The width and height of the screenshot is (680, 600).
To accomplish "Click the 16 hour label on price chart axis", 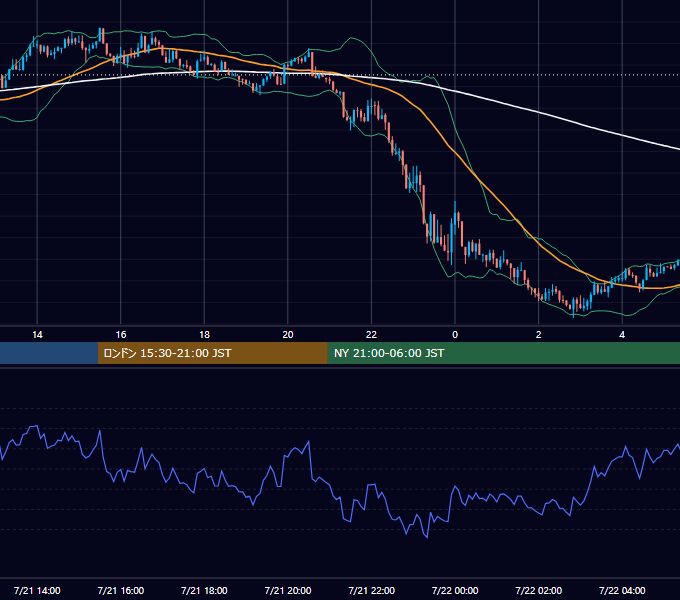I will click(x=121, y=335).
